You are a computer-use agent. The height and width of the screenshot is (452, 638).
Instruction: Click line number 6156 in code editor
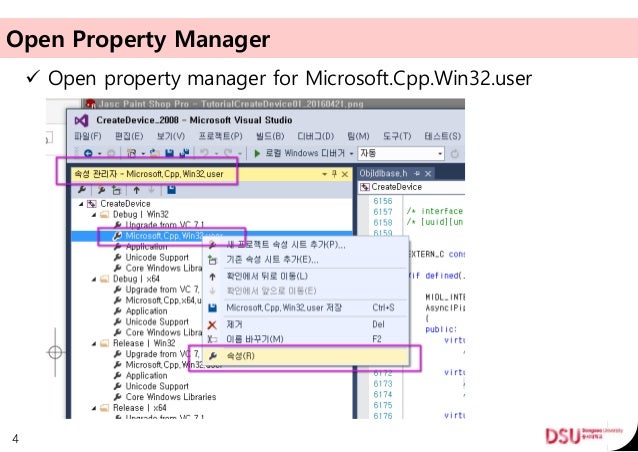click(383, 201)
